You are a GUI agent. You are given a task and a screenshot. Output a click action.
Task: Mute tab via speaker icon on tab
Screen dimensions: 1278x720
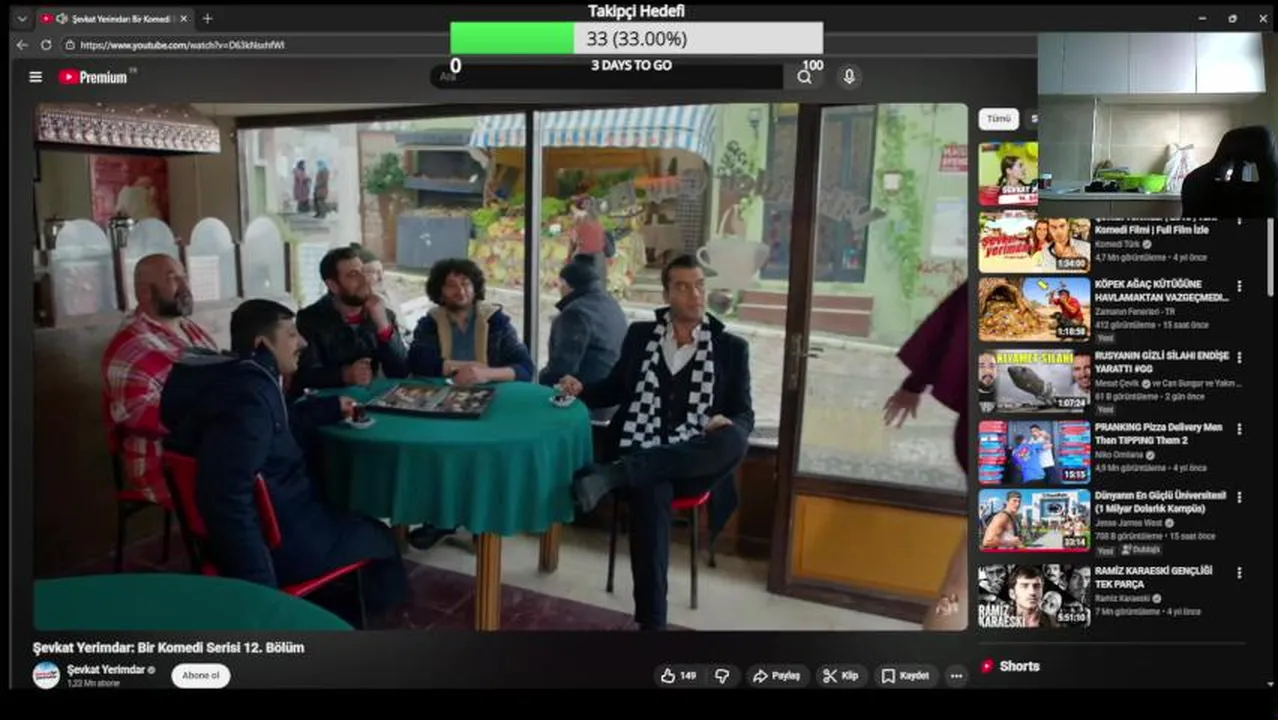click(x=62, y=18)
